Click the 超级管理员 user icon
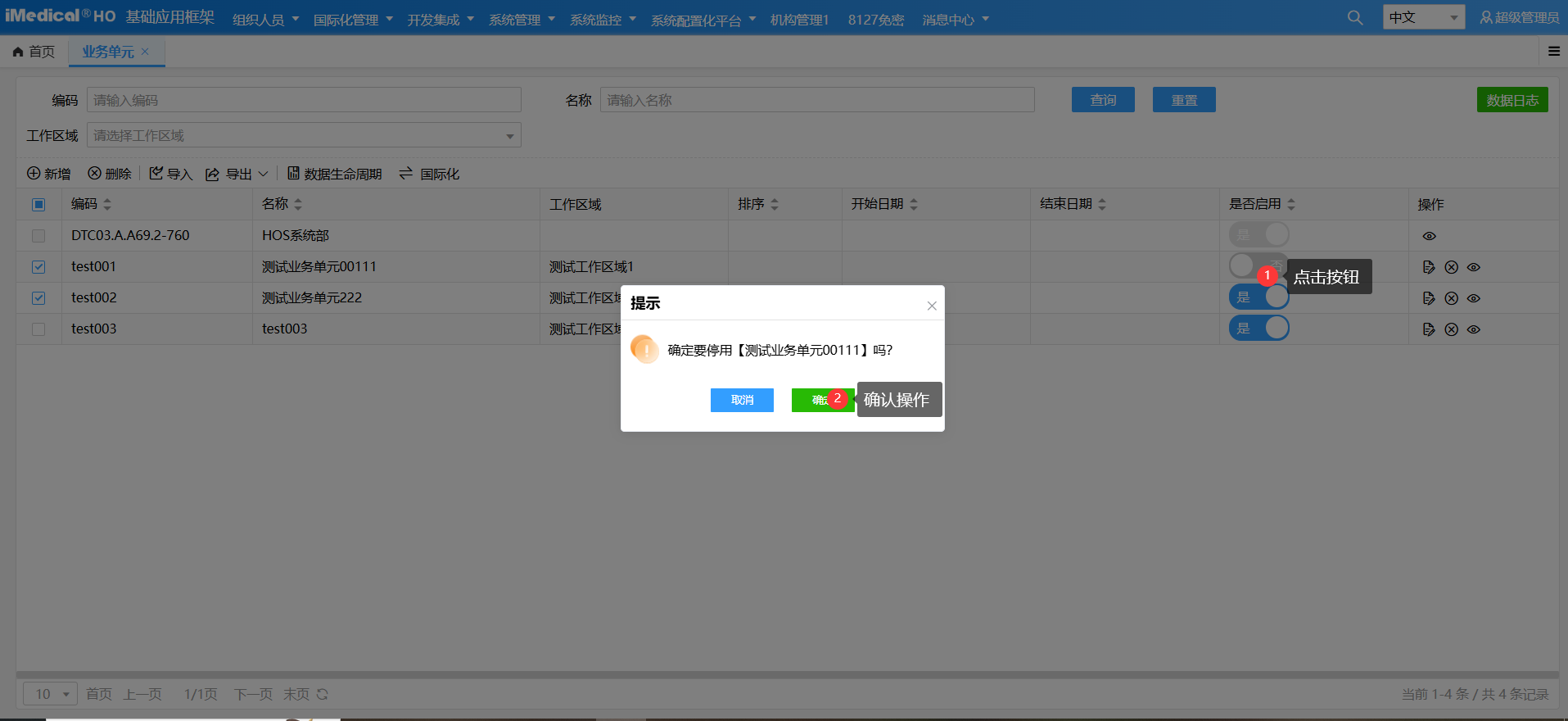Image resolution: width=1568 pixels, height=721 pixels. click(x=1485, y=17)
